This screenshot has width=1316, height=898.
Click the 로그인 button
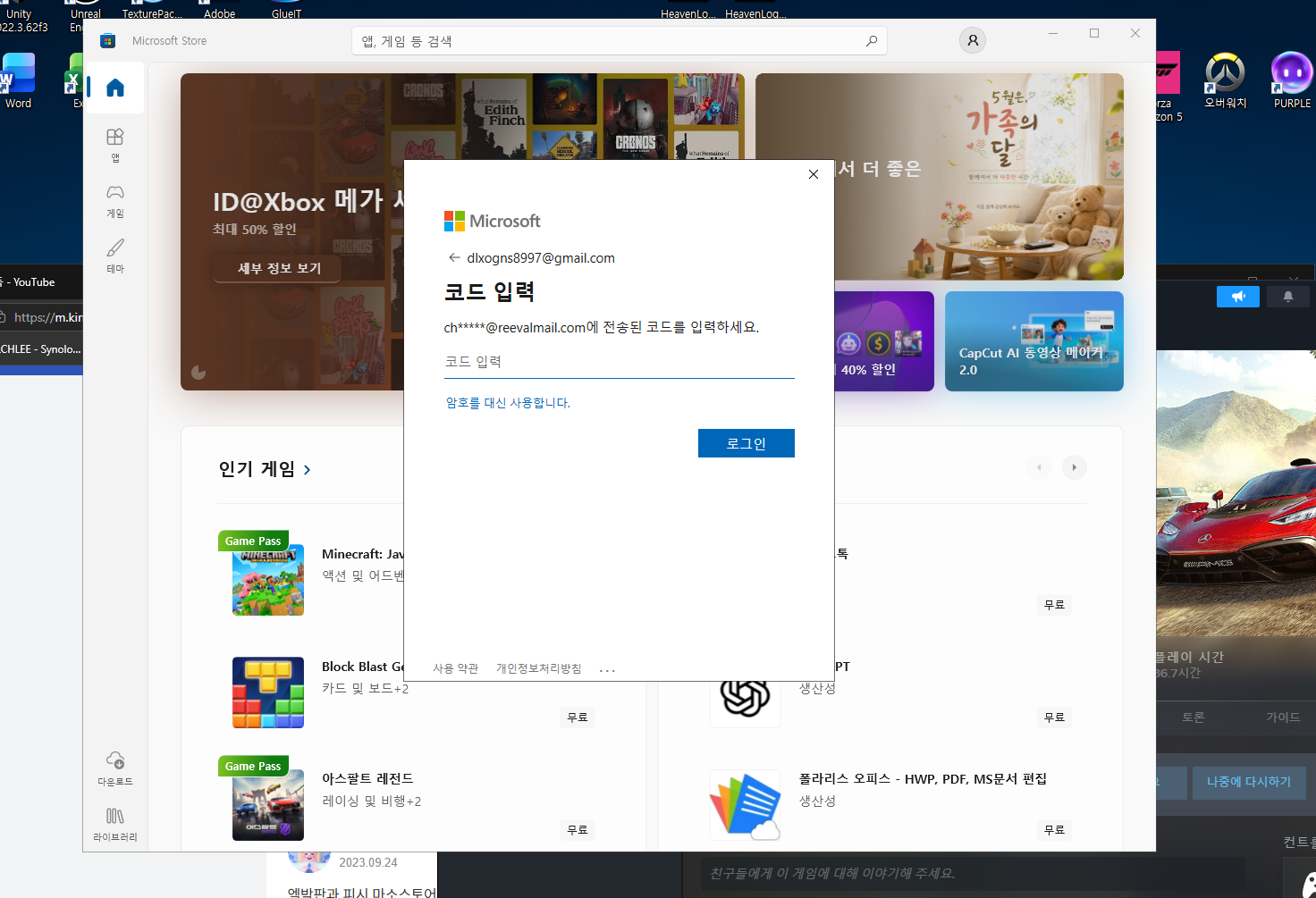[x=747, y=443]
